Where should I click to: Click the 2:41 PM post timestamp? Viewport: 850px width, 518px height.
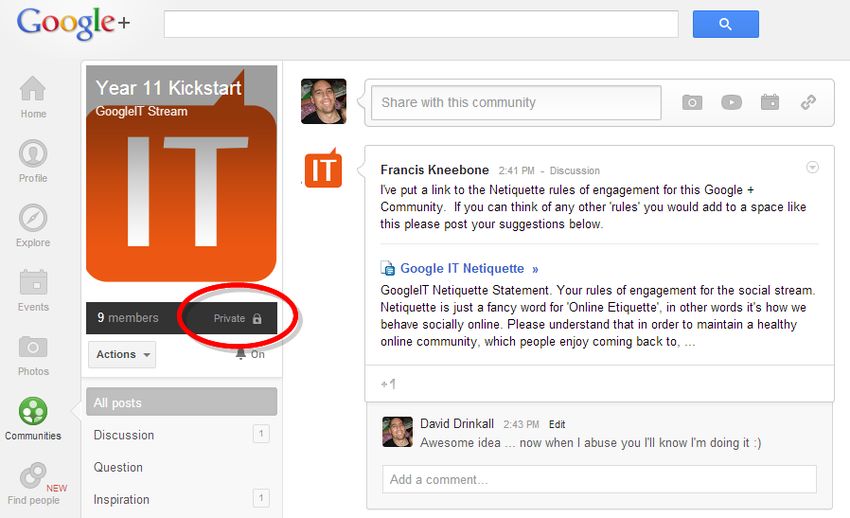(517, 171)
